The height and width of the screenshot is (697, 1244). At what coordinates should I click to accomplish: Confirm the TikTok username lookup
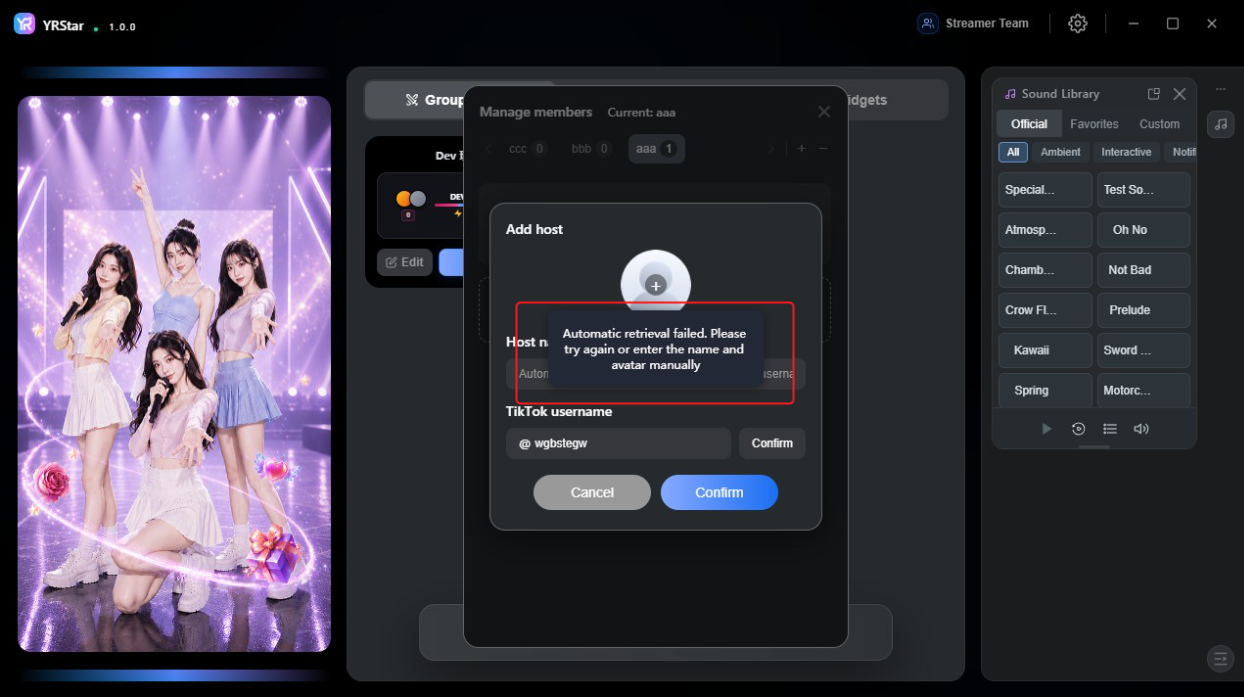click(772, 443)
